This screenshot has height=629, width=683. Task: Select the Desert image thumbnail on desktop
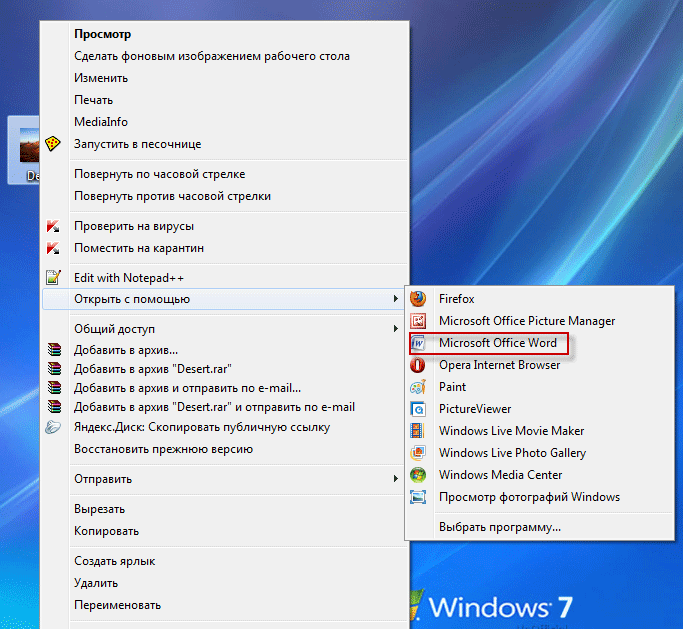[x=29, y=147]
